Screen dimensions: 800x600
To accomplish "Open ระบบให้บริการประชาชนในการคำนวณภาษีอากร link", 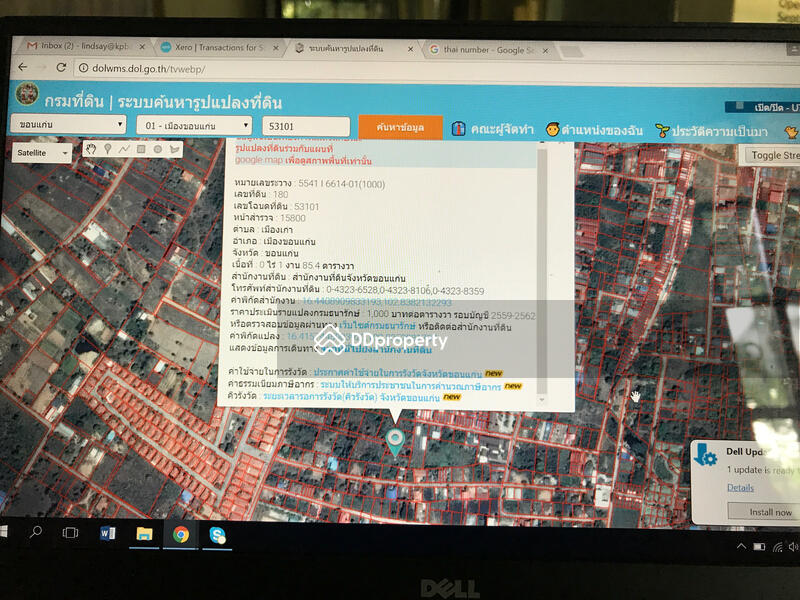I will [x=411, y=385].
